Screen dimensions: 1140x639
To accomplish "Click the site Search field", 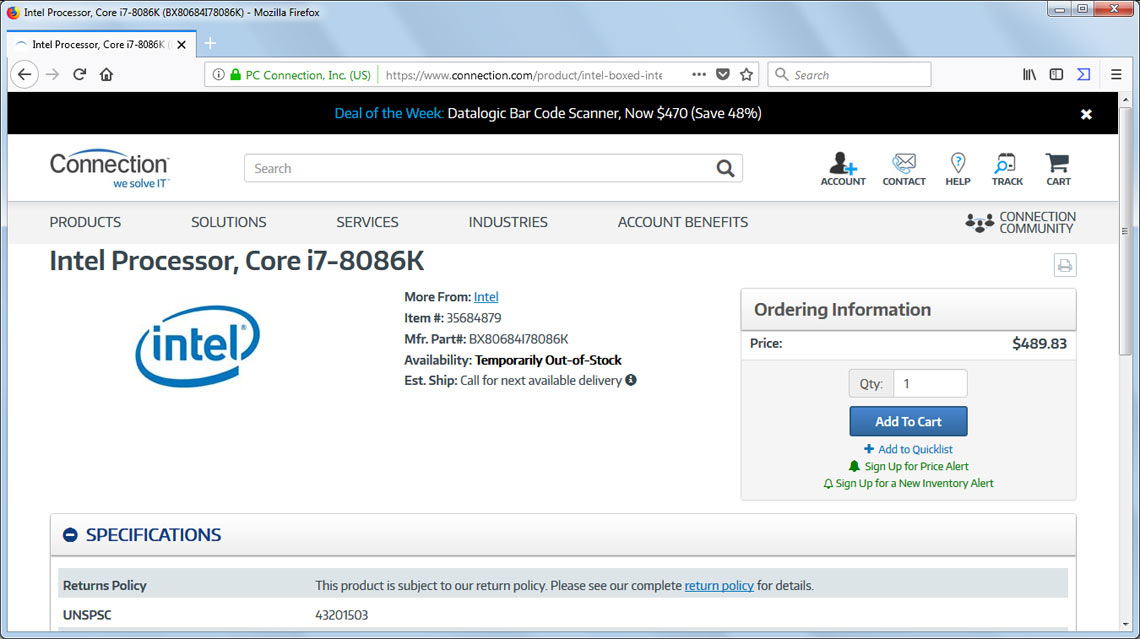I will pos(480,169).
